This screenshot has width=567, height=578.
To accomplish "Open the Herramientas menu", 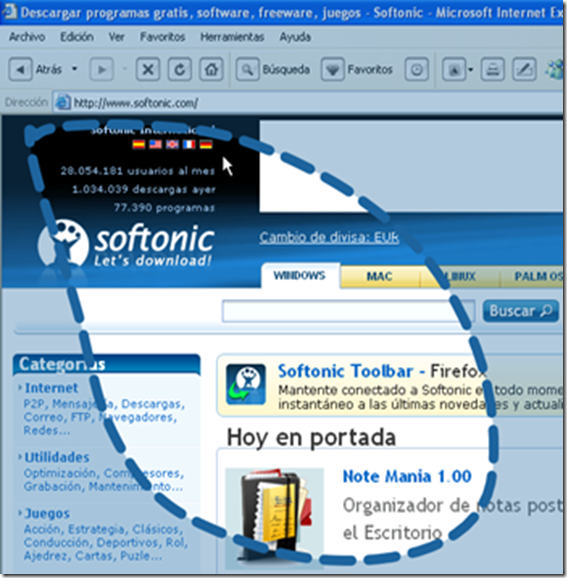I will pos(232,37).
